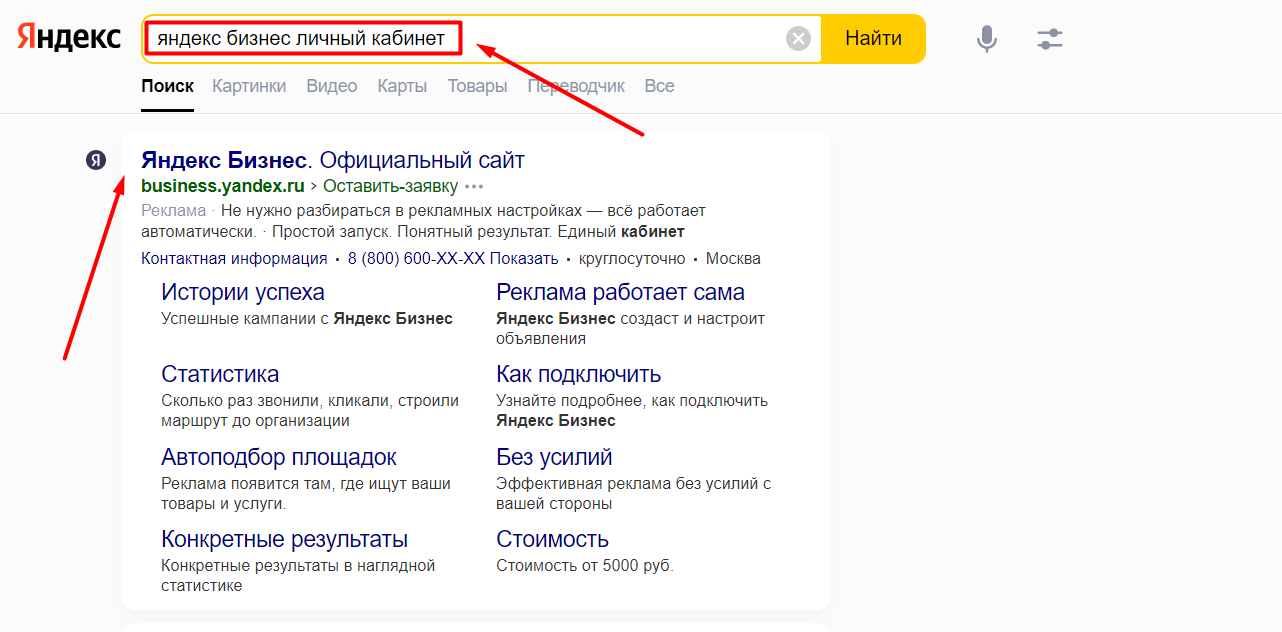Open search settings sliders icon
This screenshot has height=632, width=1282.
pos(1049,39)
